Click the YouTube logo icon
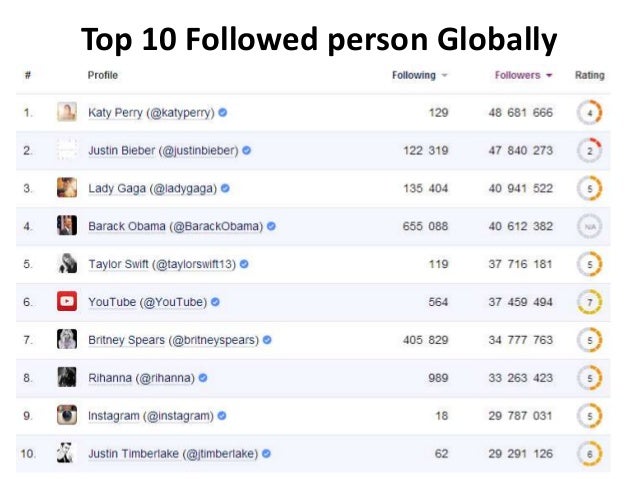Viewport: 638px width, 479px height. 67,301
